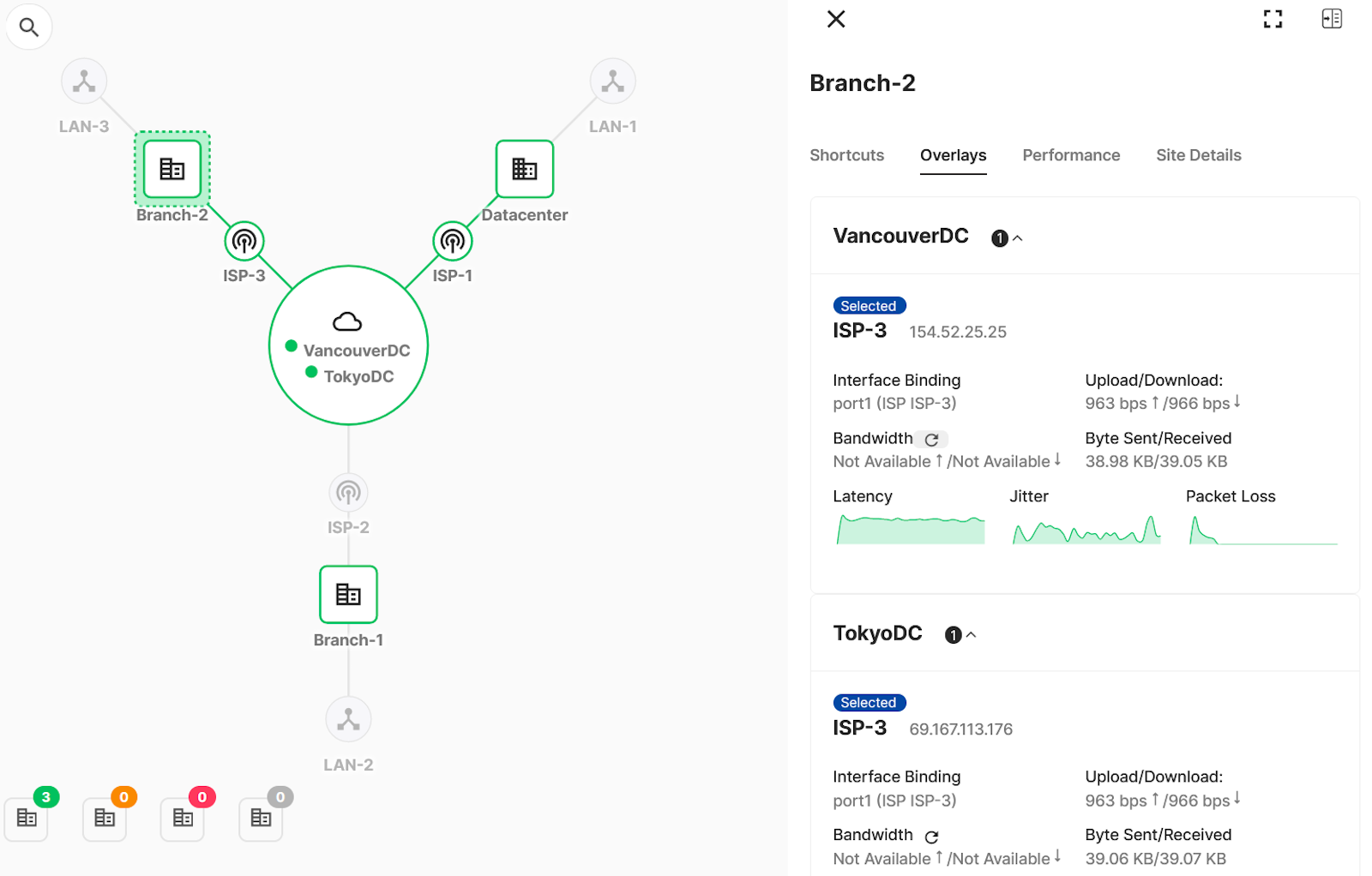Click the Selected badge under VancouverDC
Viewport: 1372px width, 876px height.
click(x=869, y=305)
